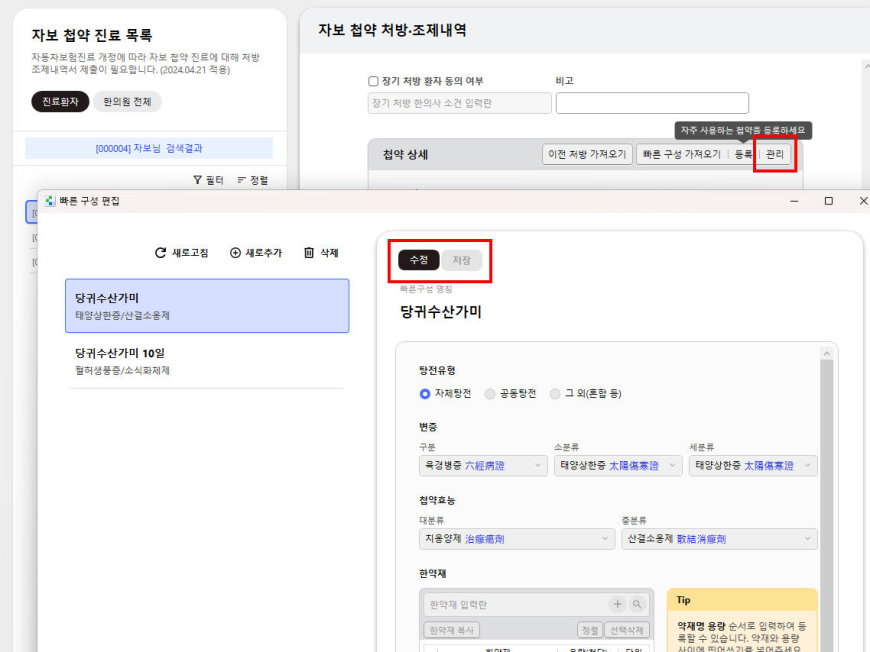Click 이전 처방 가져오기 button
Screen dimensions: 870x652
pos(587,154)
